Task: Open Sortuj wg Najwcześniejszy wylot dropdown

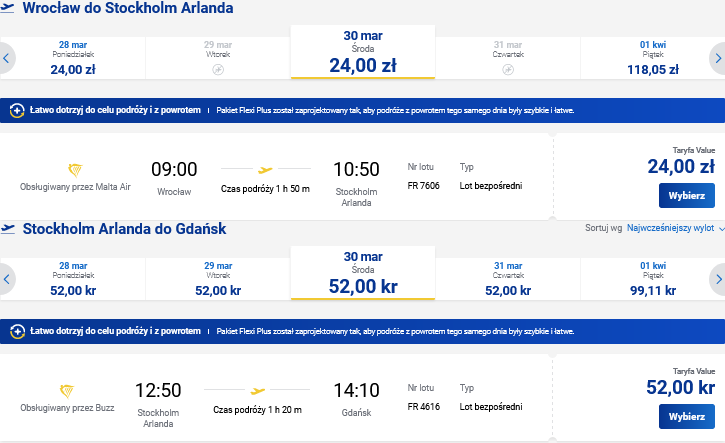Action: point(675,228)
